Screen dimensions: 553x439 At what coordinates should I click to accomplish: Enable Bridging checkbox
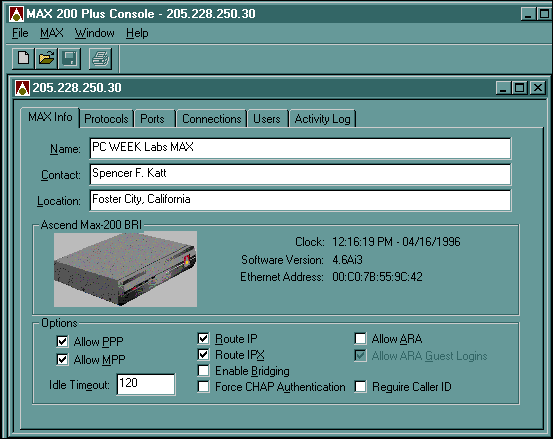203,371
